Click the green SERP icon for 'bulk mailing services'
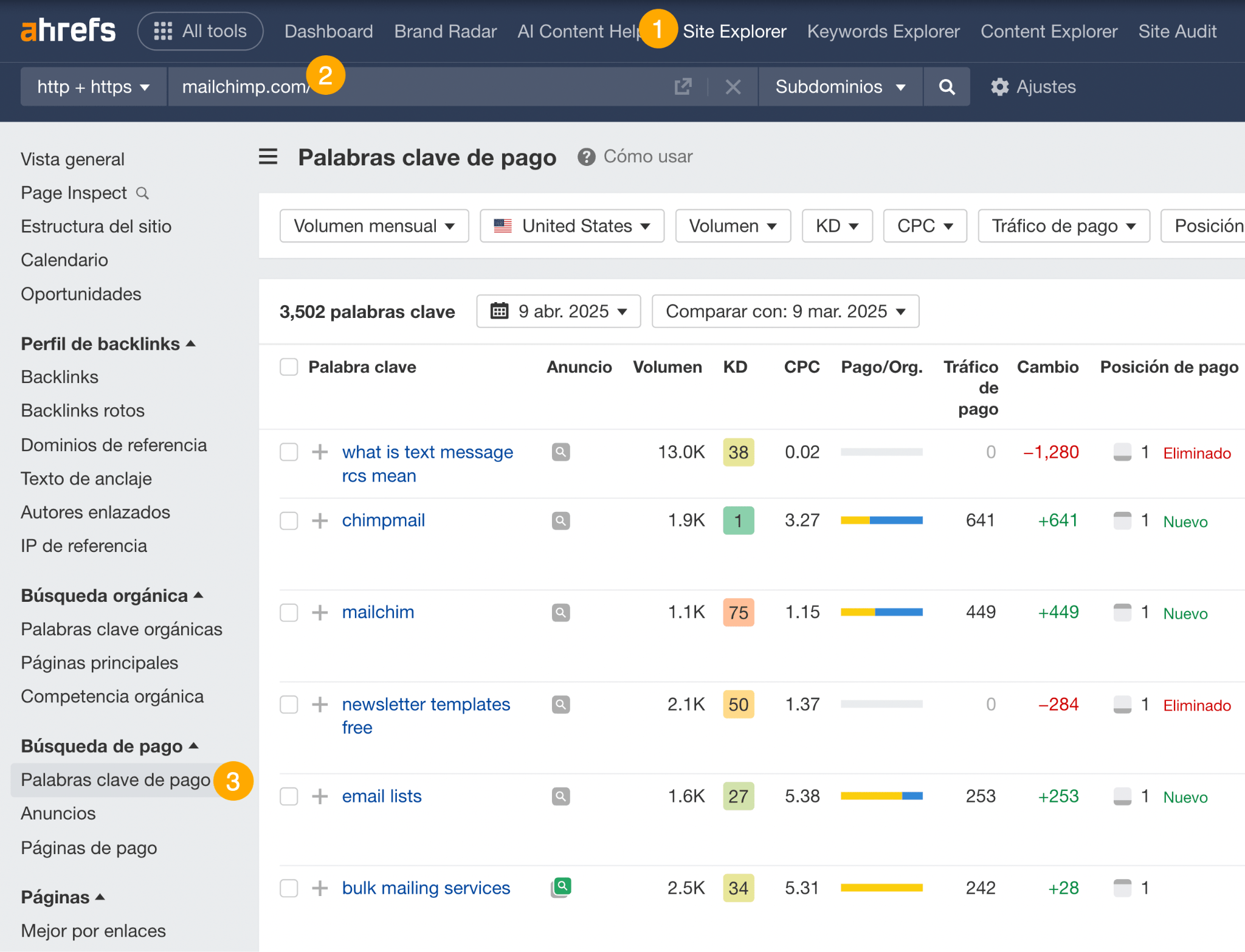Image resolution: width=1245 pixels, height=952 pixels. (x=560, y=888)
